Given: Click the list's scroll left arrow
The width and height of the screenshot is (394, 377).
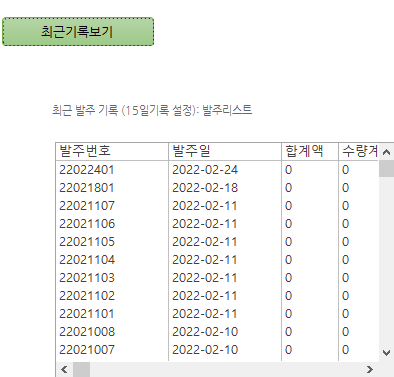Looking at the screenshot, I should 64,369.
